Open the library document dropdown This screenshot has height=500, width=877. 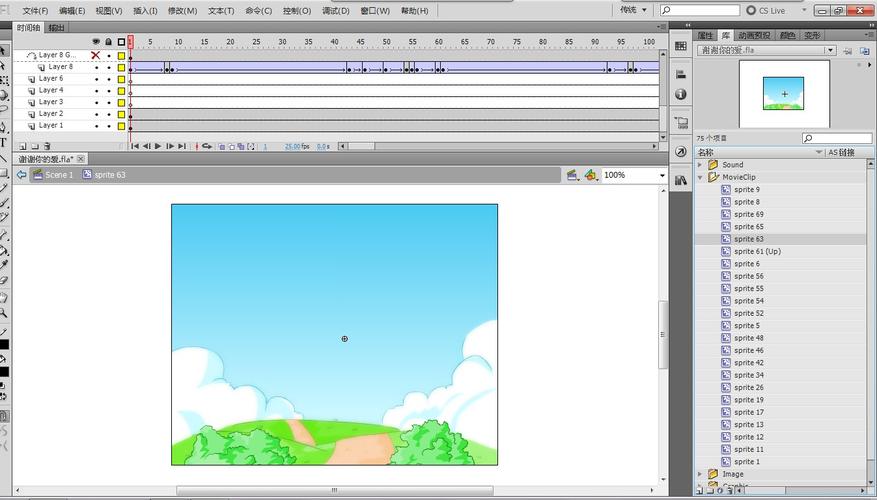pyautogui.click(x=831, y=50)
